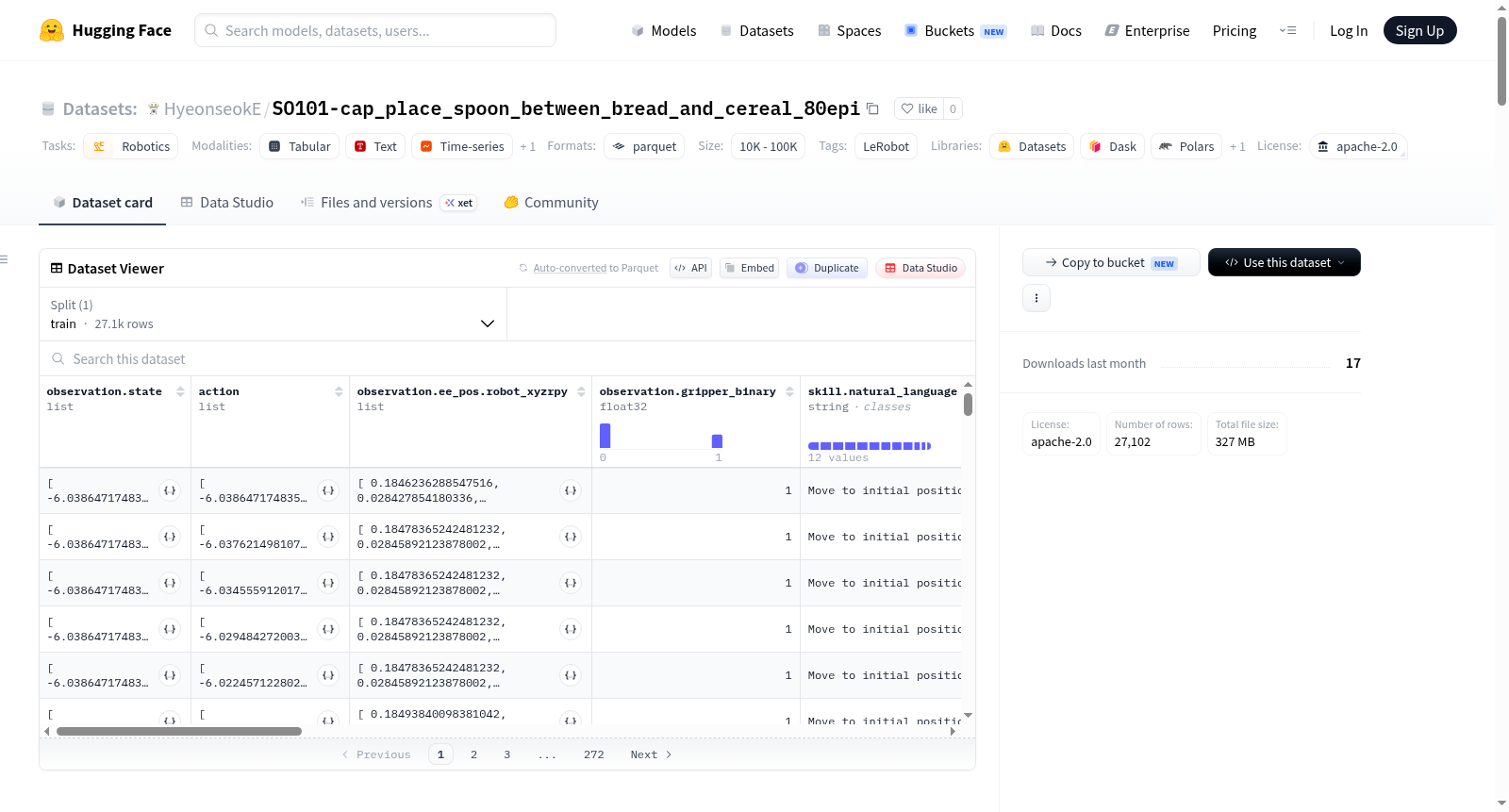Focus the Search this dataset field

[507, 359]
